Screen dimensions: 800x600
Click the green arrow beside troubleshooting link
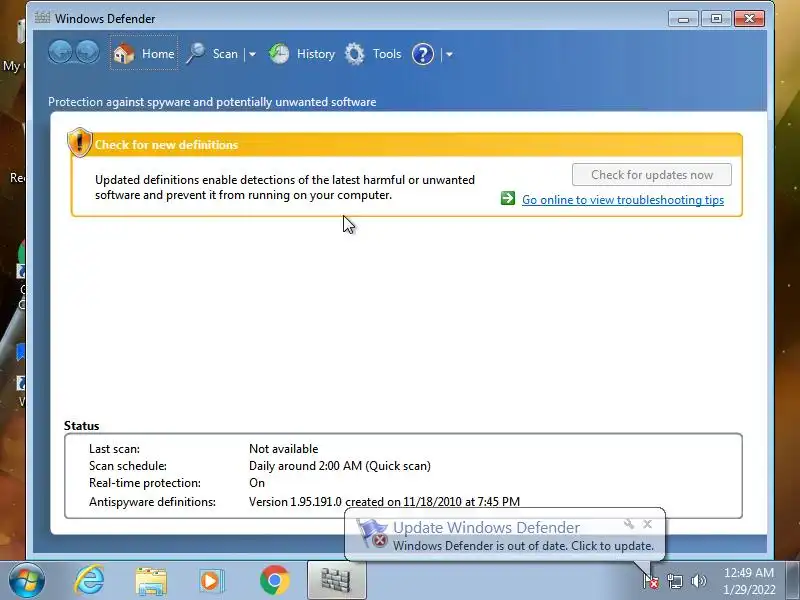pyautogui.click(x=508, y=198)
